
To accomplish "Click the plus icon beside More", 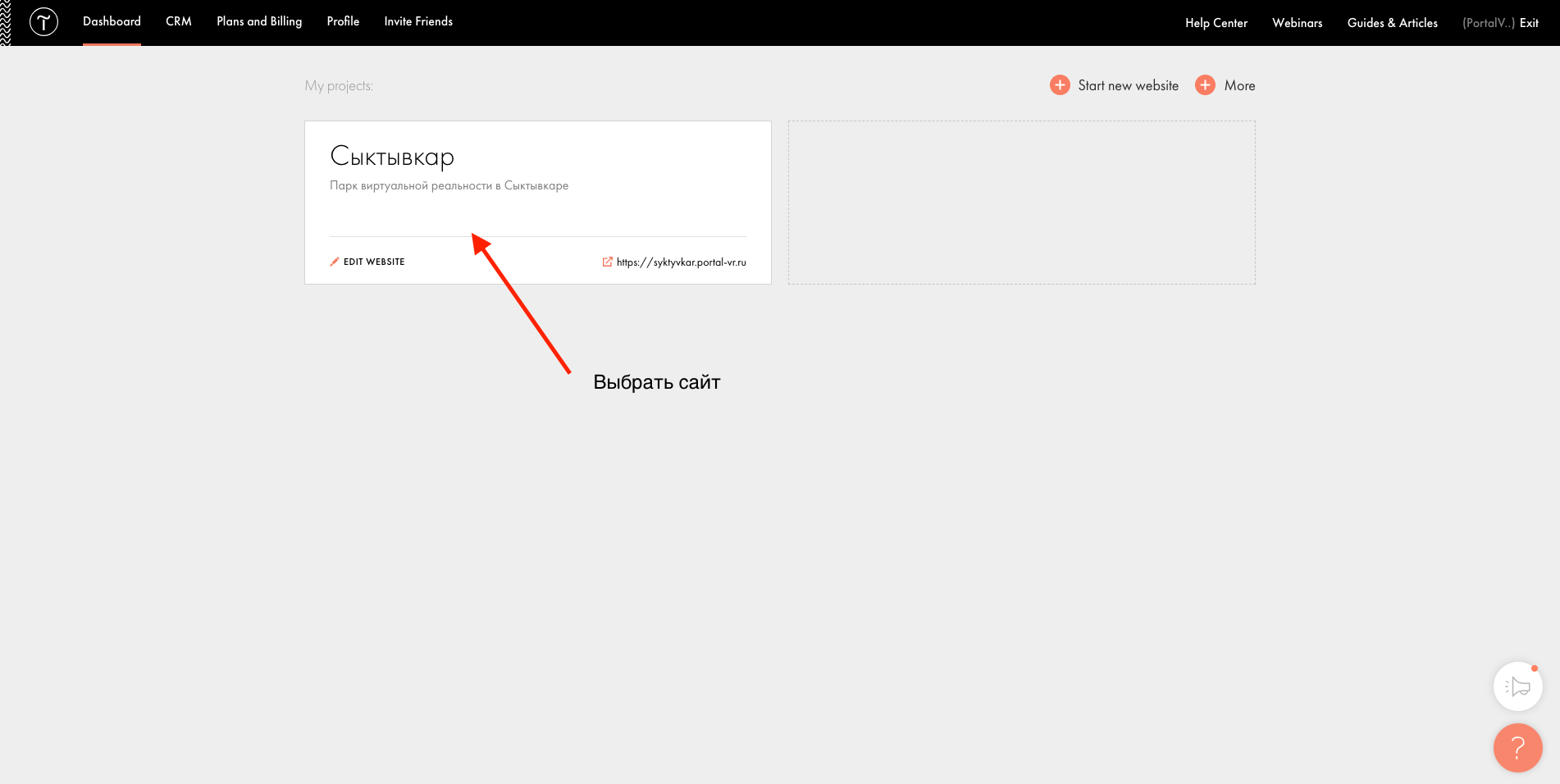I will point(1205,85).
